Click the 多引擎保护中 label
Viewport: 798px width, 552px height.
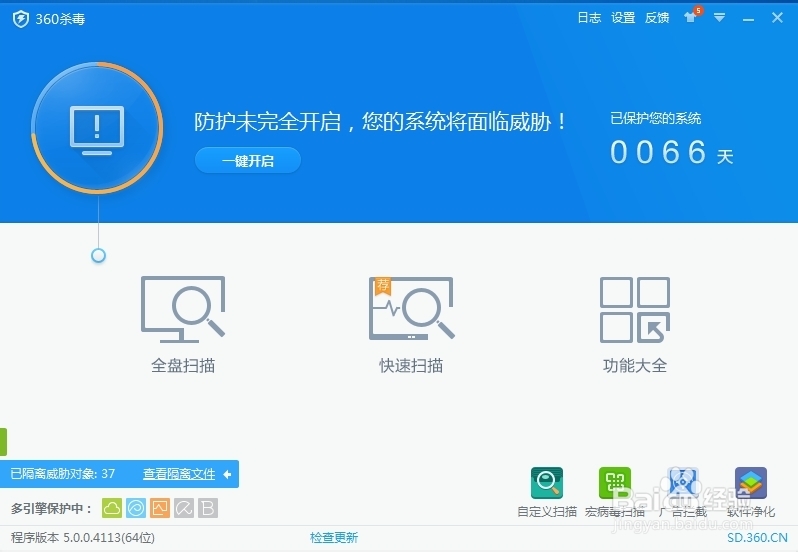51,508
